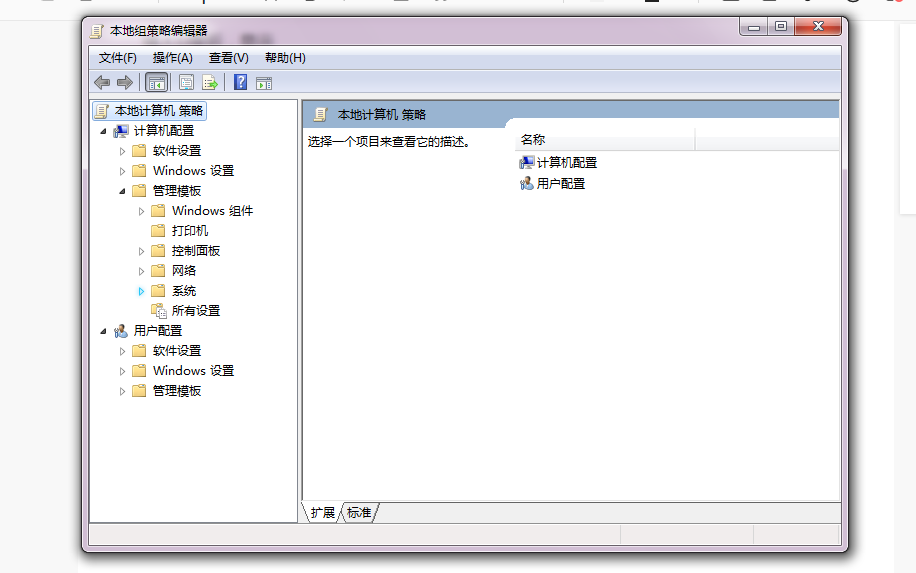This screenshot has width=916, height=573.
Task: Expand the 系统 node
Action: [x=141, y=291]
